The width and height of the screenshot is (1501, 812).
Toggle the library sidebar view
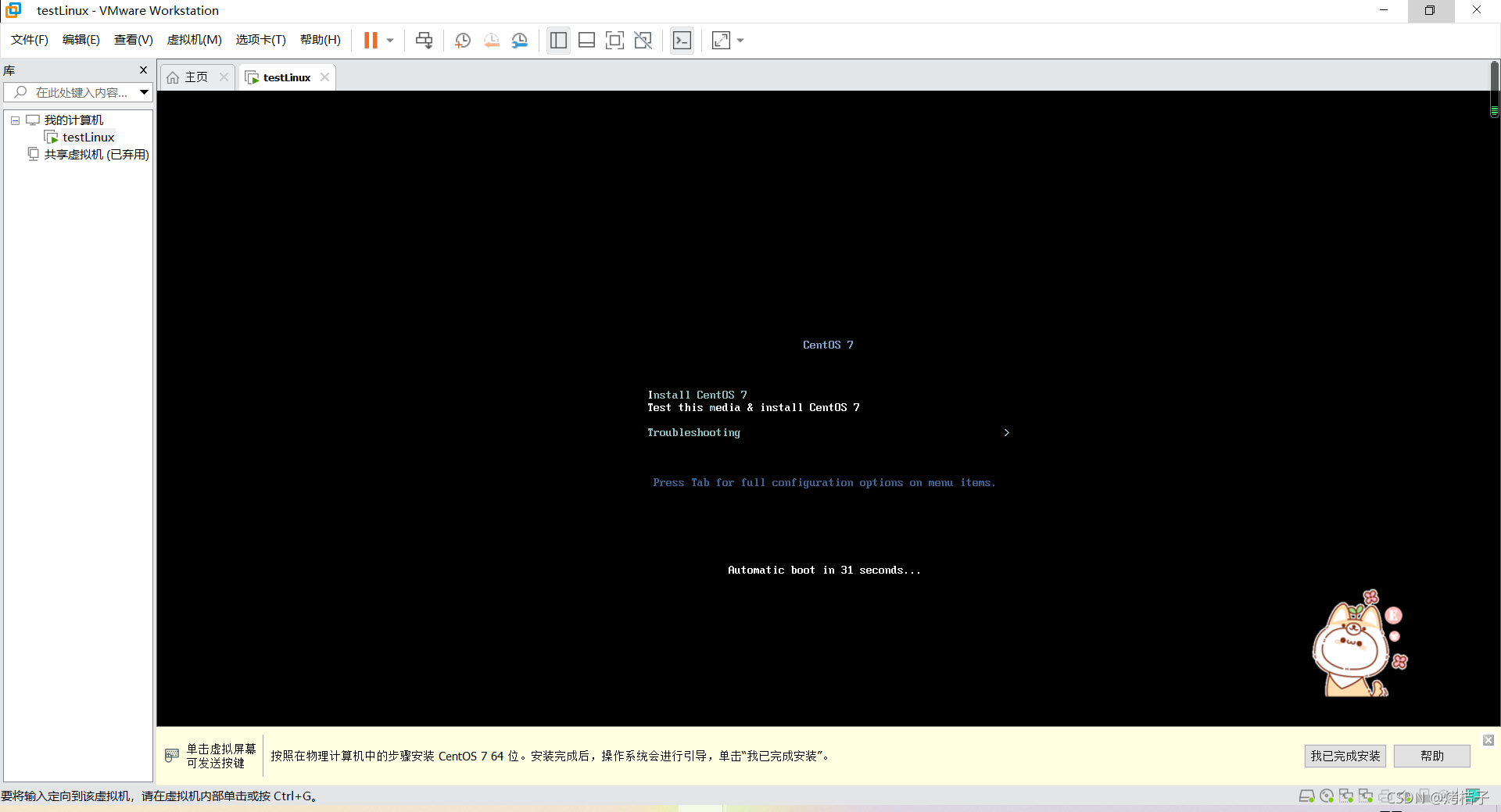pyautogui.click(x=558, y=40)
